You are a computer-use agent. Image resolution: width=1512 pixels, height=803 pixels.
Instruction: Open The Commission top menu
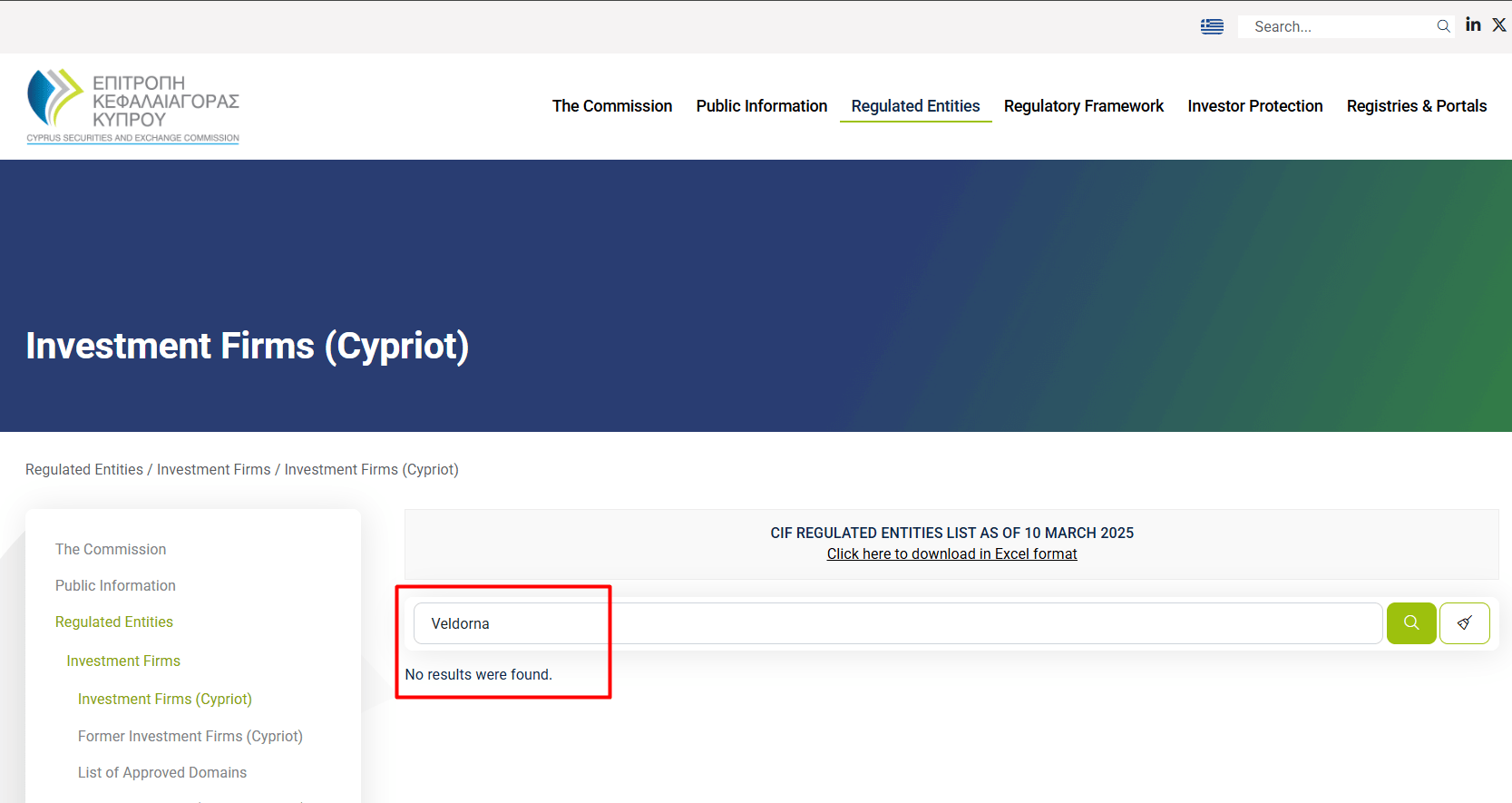(x=612, y=106)
